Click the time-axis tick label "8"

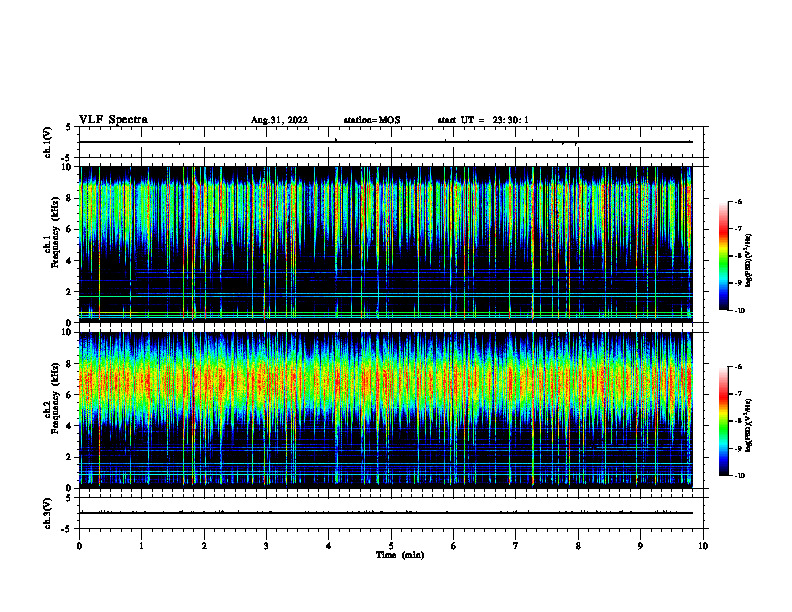coord(578,546)
